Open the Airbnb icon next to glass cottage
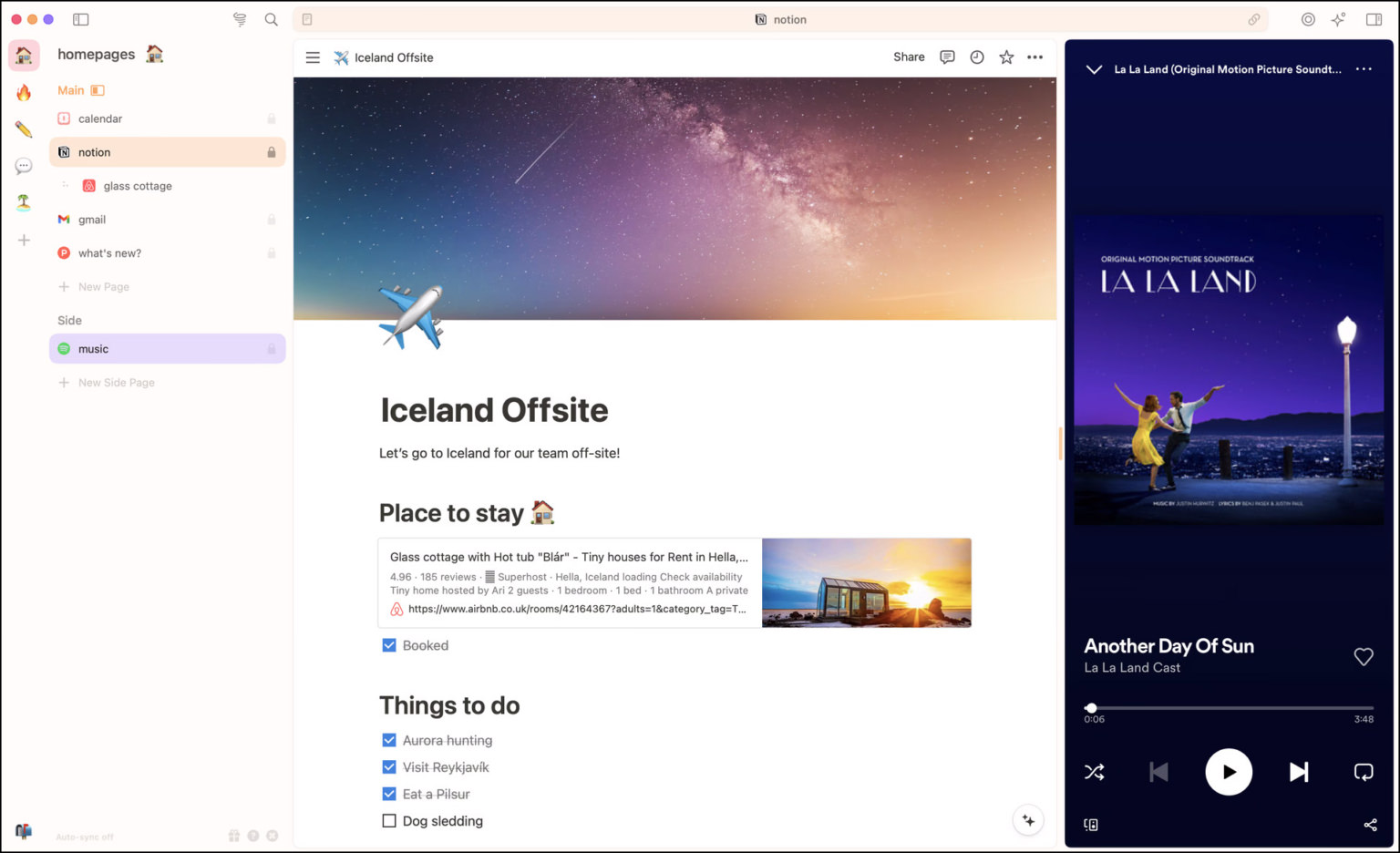This screenshot has width=1400, height=853. [x=88, y=185]
